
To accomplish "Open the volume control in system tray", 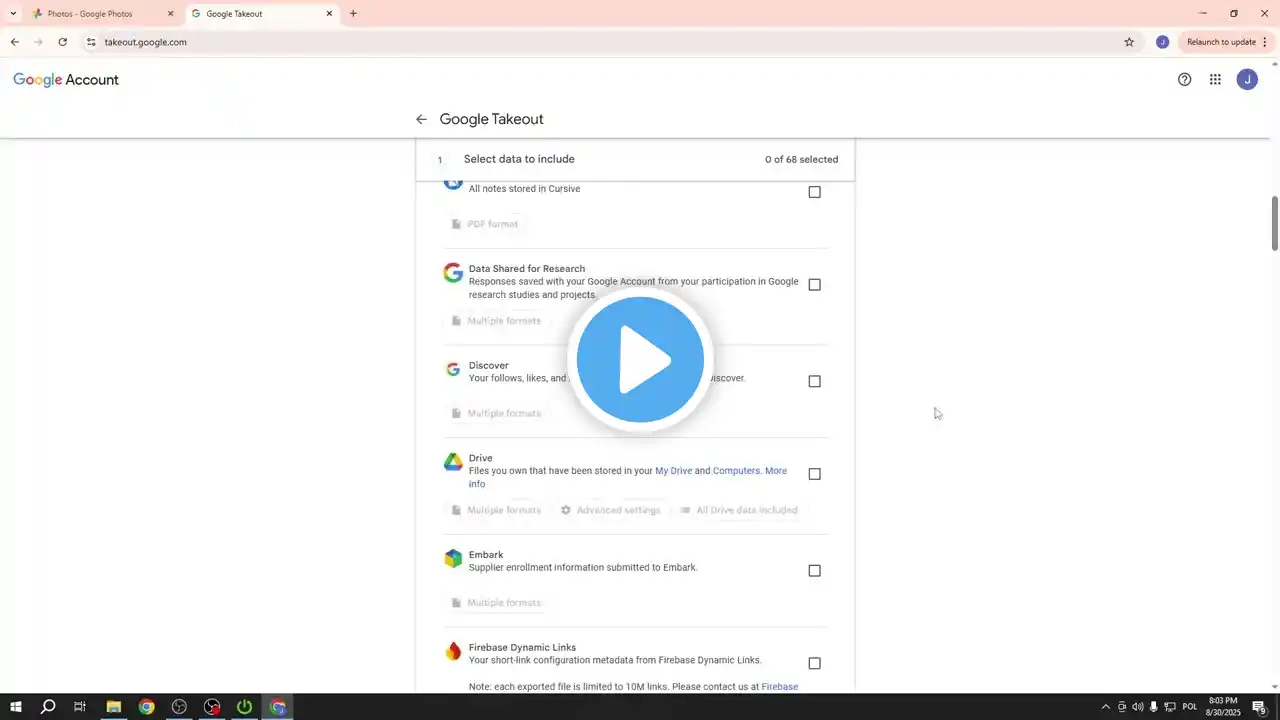I will click(x=1138, y=707).
